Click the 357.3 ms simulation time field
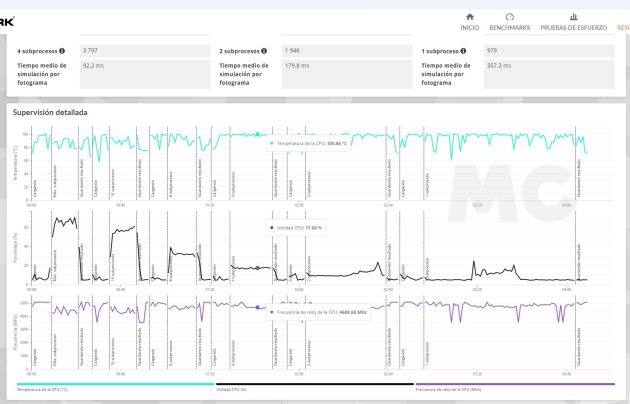 (x=549, y=74)
